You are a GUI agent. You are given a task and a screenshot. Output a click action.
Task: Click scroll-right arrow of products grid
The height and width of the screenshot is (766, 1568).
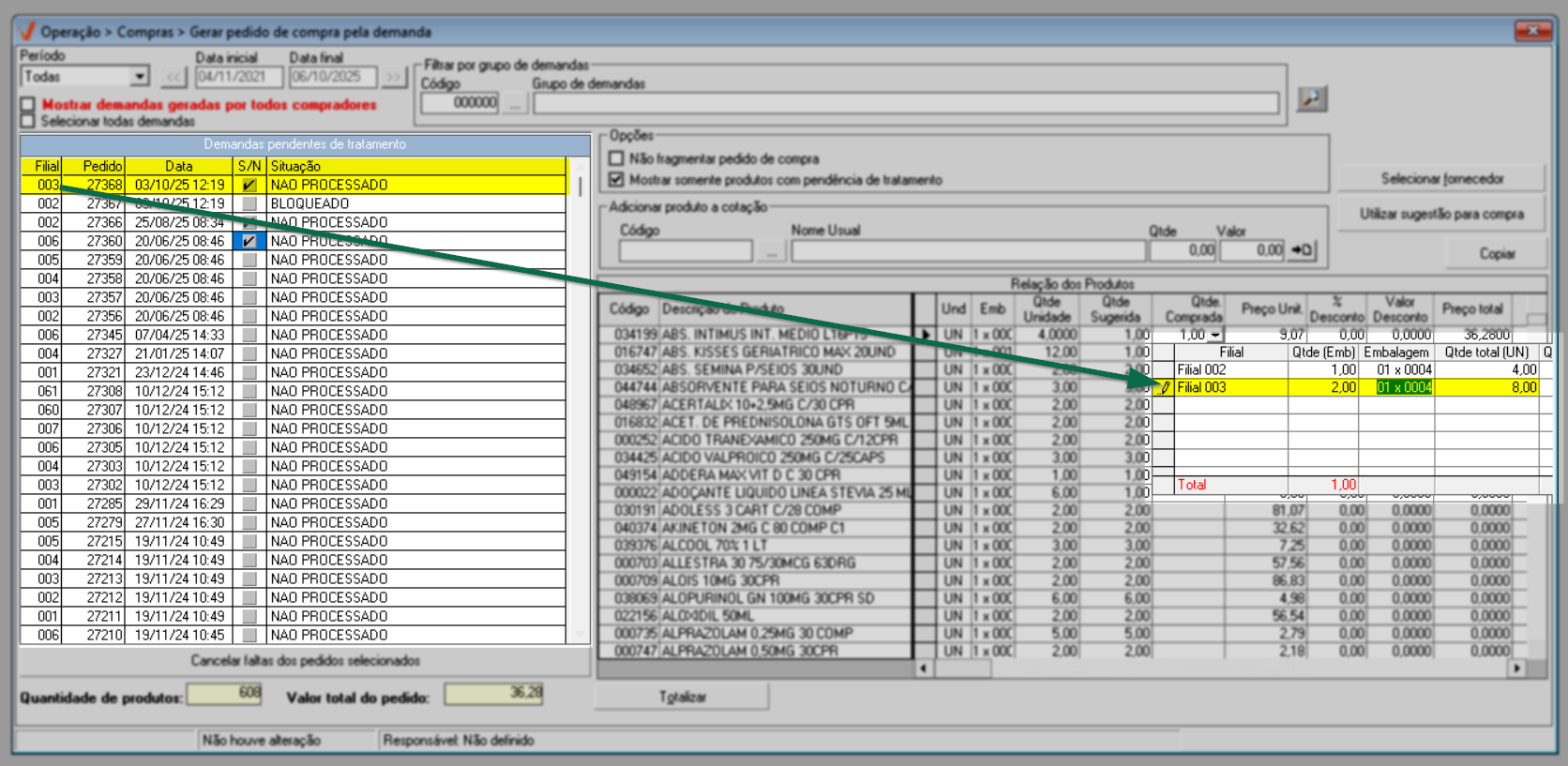1516,668
